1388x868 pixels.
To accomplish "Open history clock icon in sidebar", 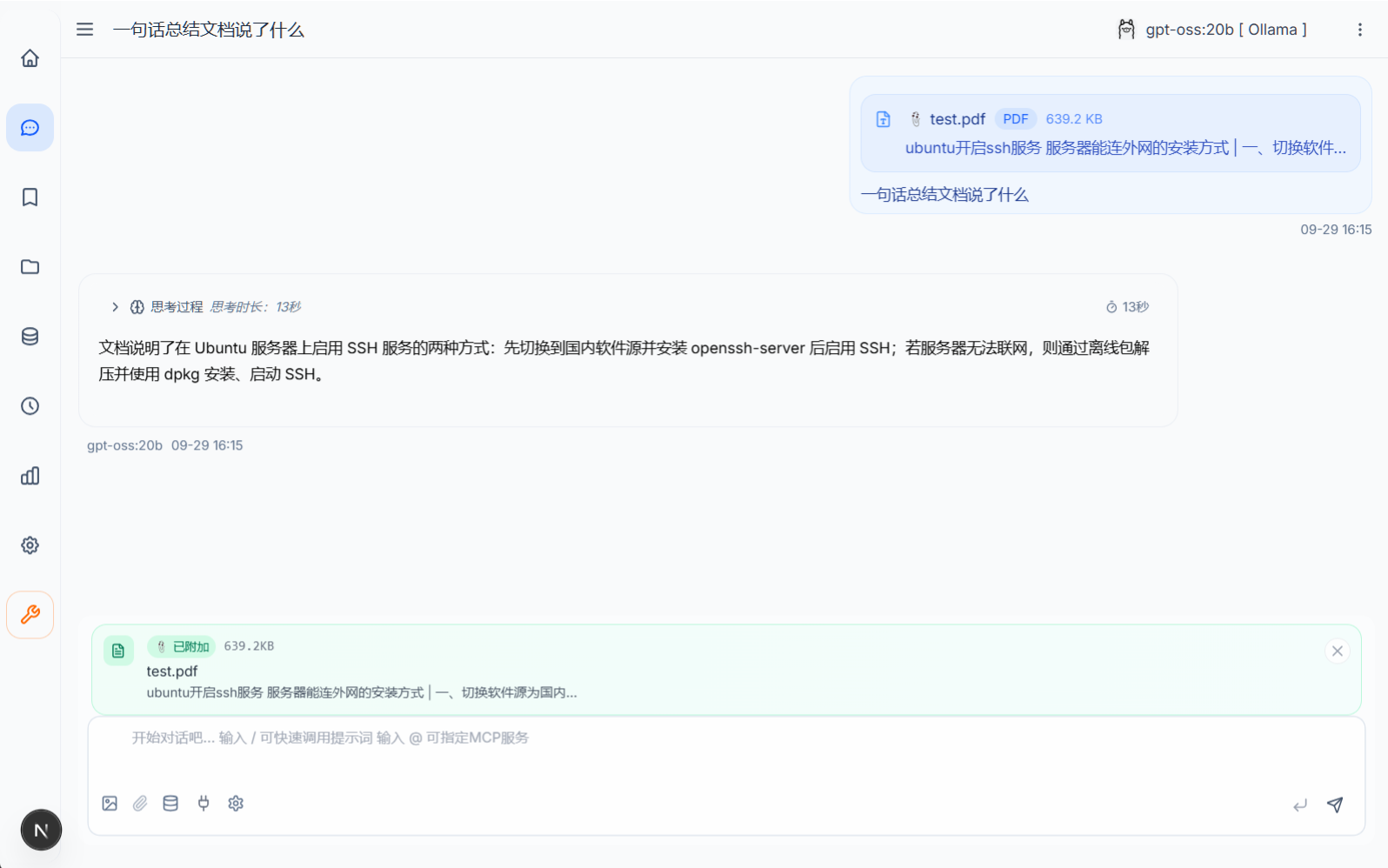I will [x=30, y=406].
